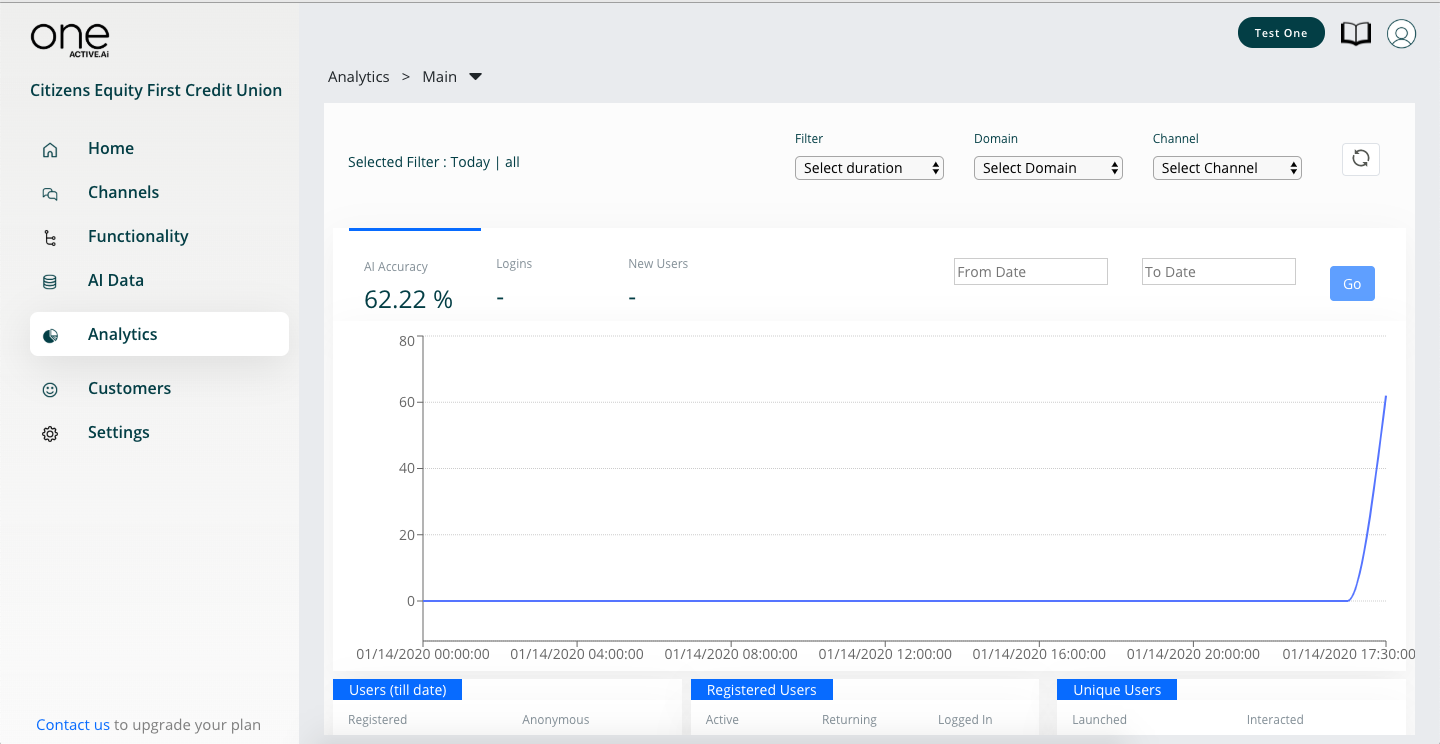This screenshot has height=744, width=1440.
Task: Click the Interacted column label
Action: pos(1275,720)
